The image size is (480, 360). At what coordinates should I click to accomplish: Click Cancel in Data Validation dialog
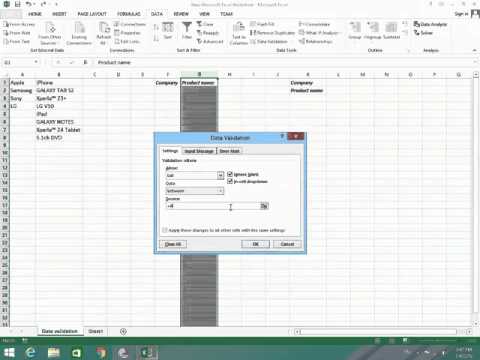tap(287, 244)
